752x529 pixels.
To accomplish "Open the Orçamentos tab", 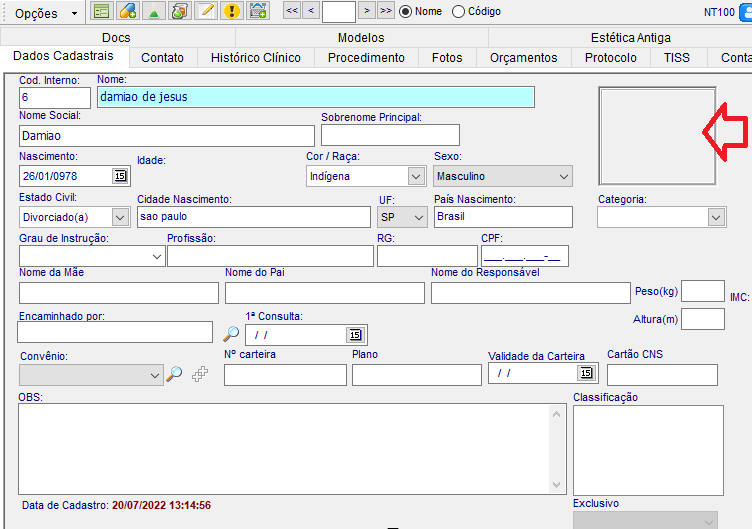I will [x=523, y=58].
